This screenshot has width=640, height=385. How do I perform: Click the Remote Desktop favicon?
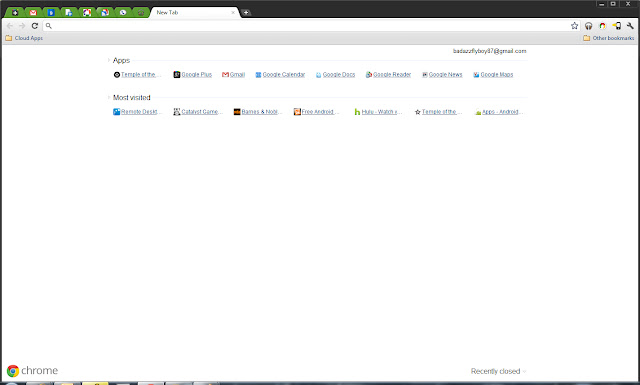click(x=116, y=111)
